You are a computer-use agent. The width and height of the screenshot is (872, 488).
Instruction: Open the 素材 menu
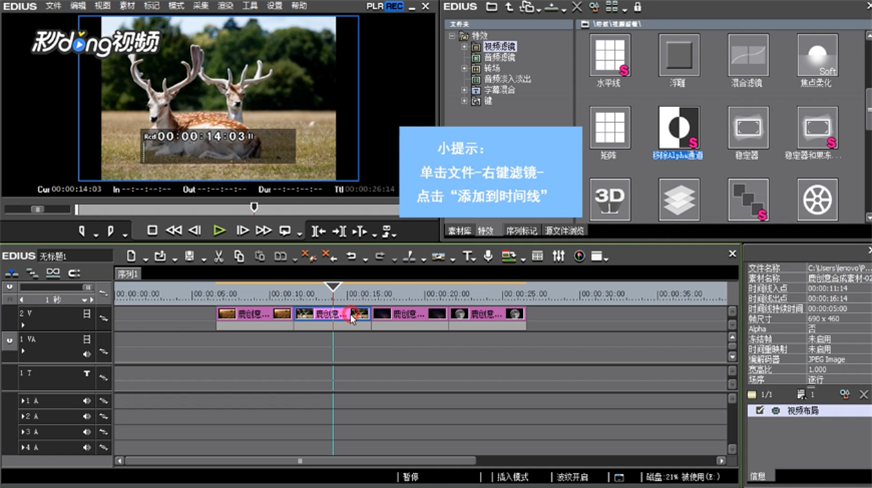click(x=127, y=6)
